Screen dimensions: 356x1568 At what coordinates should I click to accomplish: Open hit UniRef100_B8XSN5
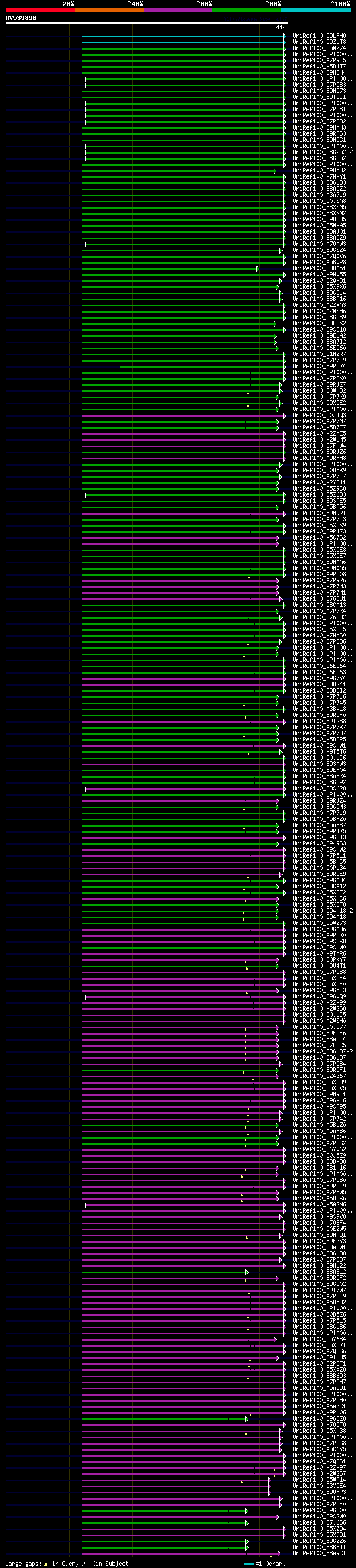(x=319, y=207)
